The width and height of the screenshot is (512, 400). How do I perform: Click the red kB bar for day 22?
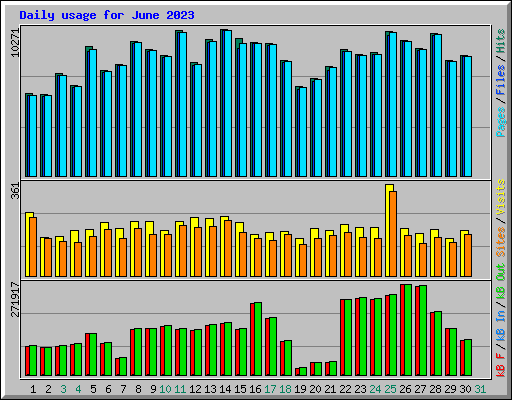coord(342,337)
